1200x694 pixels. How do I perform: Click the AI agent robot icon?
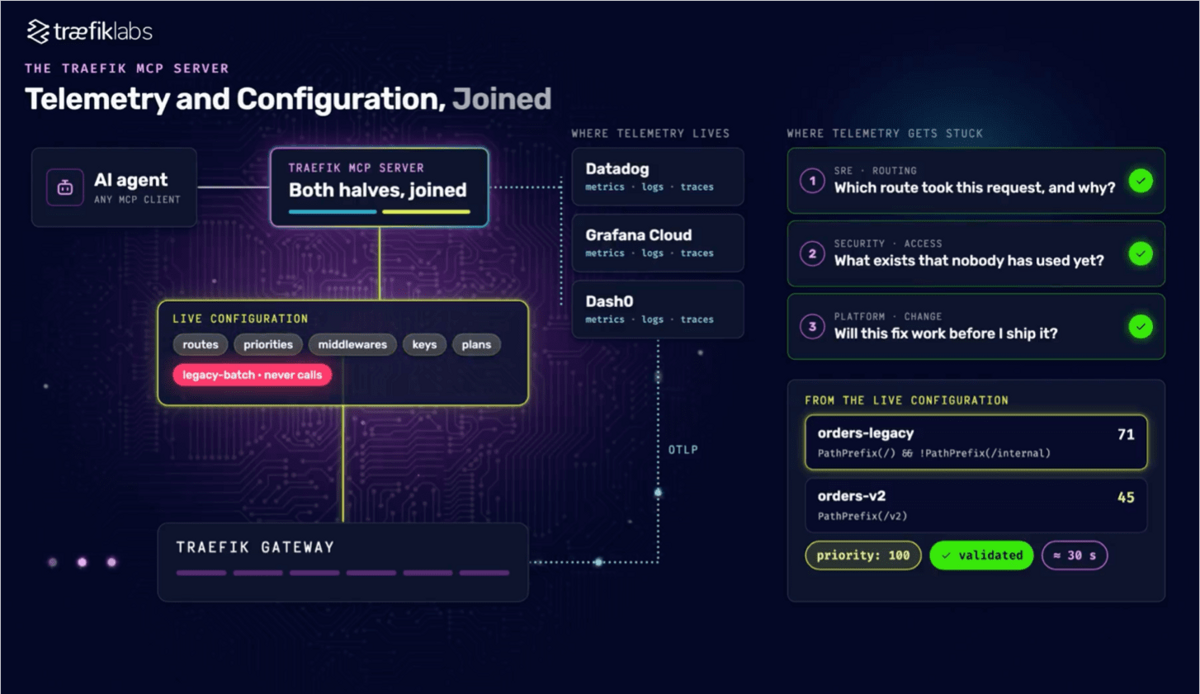[x=65, y=188]
